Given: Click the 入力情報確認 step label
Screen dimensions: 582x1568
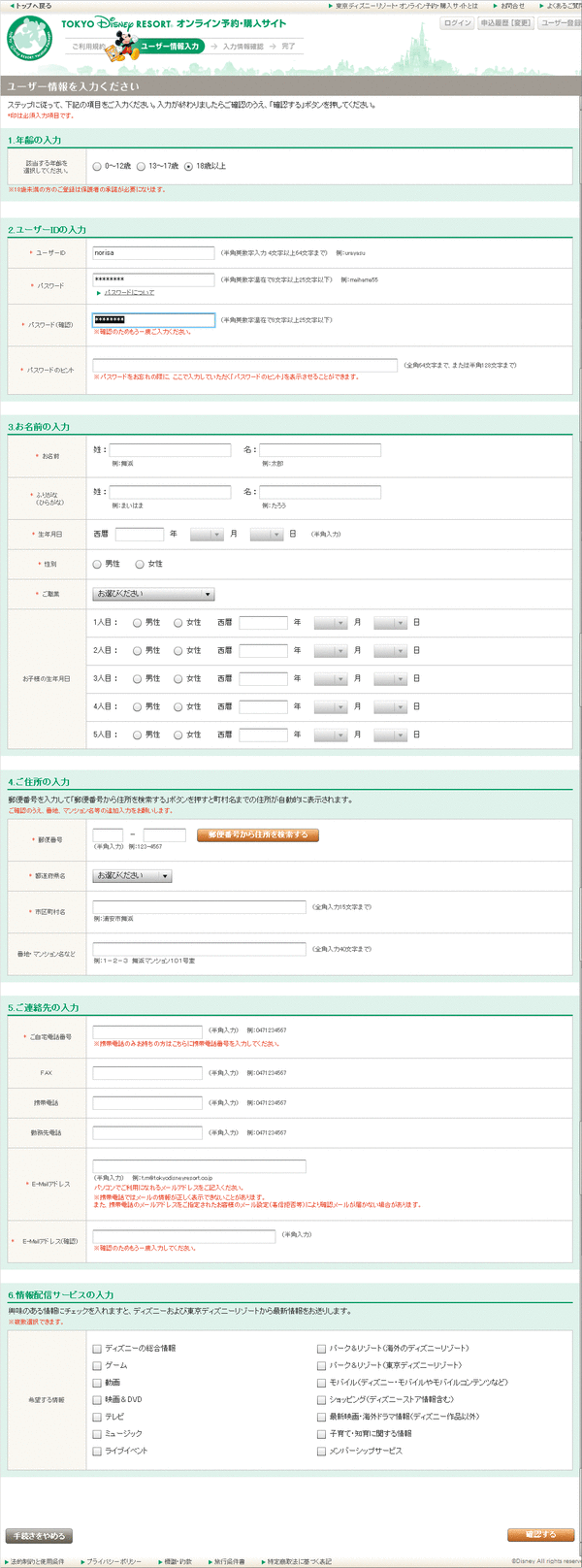Looking at the screenshot, I should [x=242, y=47].
